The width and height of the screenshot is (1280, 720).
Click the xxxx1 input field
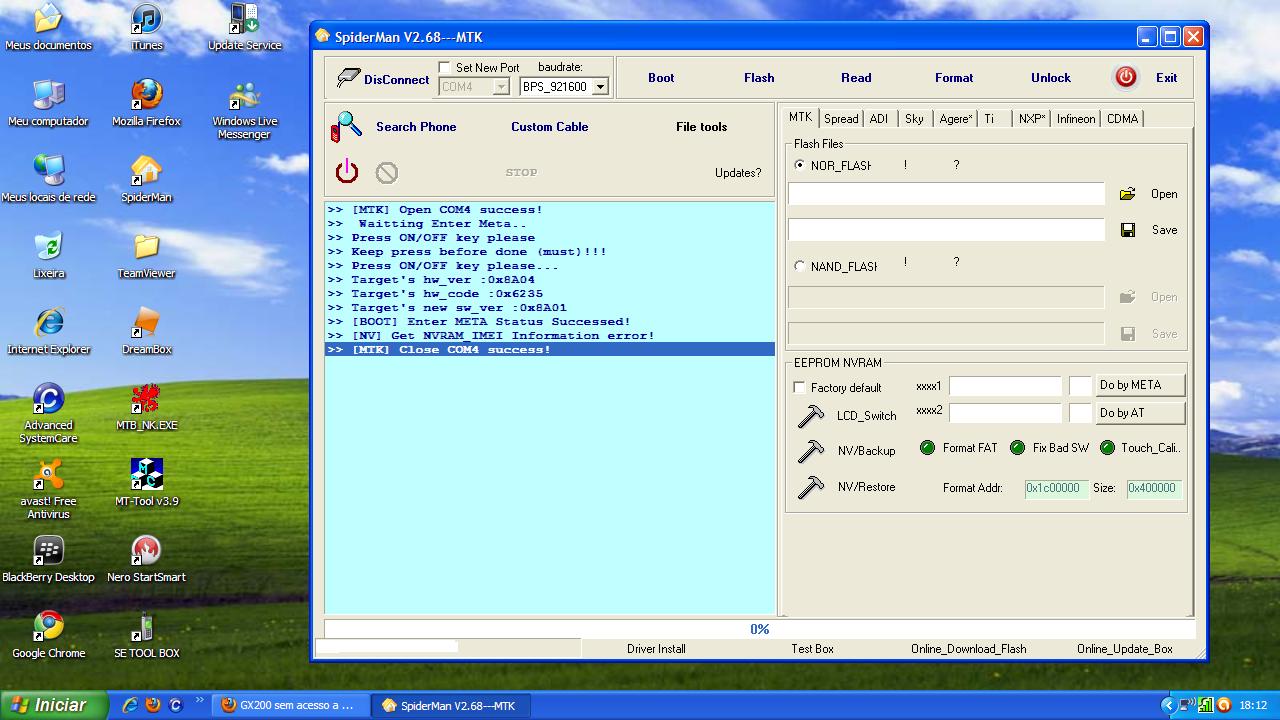click(1005, 386)
